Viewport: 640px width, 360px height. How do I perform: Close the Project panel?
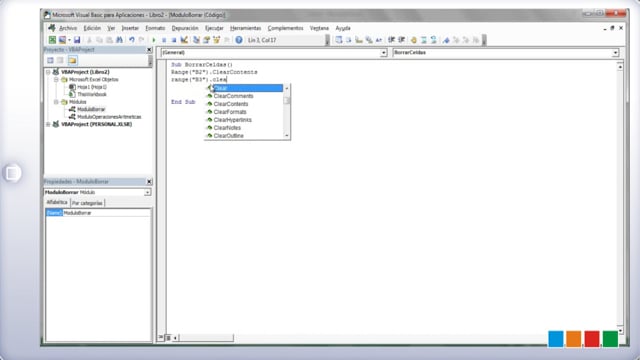coord(149,49)
